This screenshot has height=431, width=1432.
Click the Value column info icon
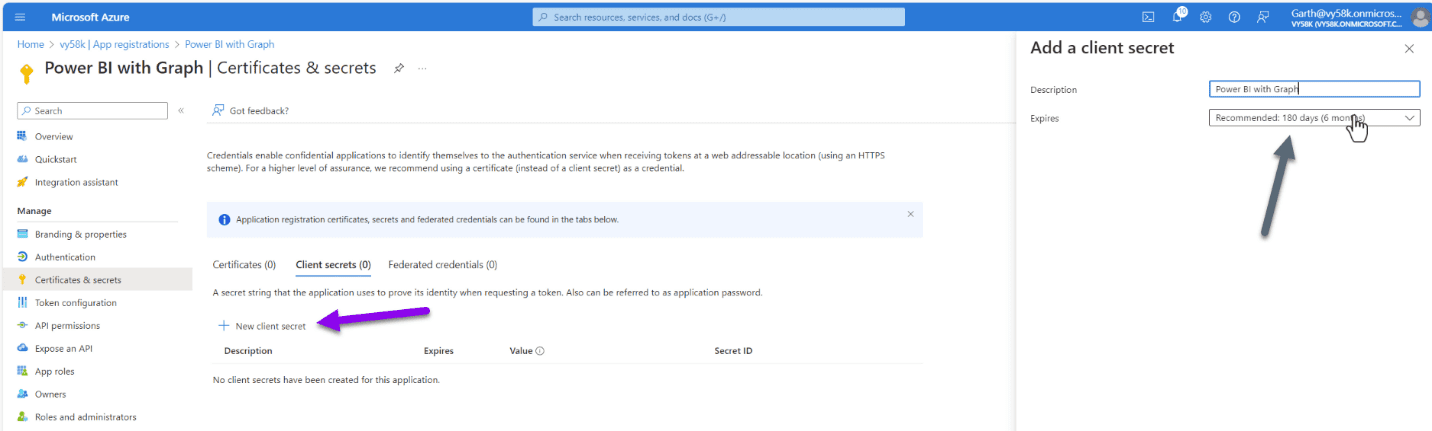(540, 351)
